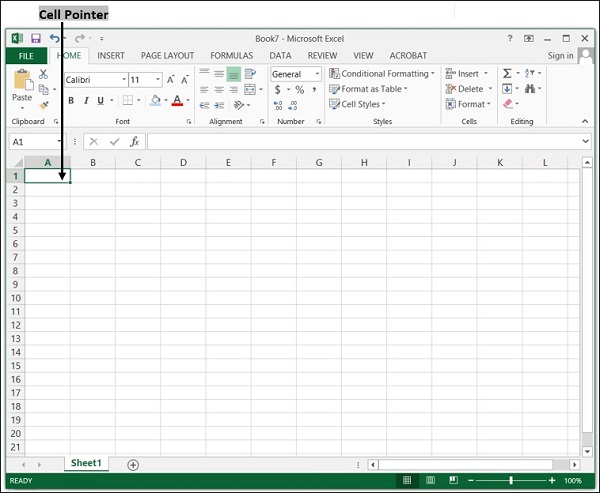Image resolution: width=600 pixels, height=493 pixels.
Task: Toggle center text alignment
Action: point(219,90)
